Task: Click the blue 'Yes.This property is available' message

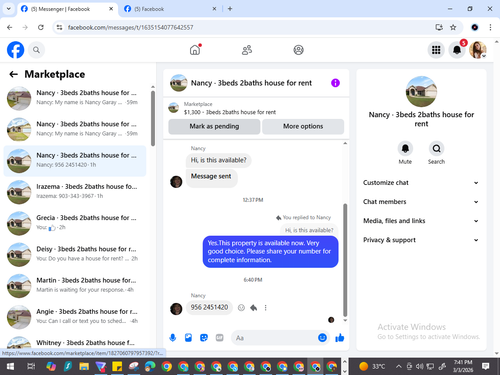Action: tap(270, 252)
